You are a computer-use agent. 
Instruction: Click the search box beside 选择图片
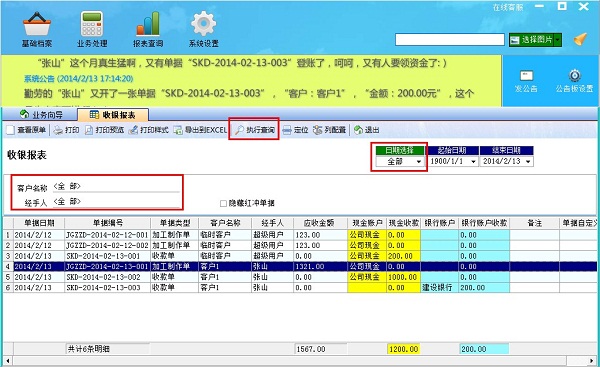[x=450, y=40]
